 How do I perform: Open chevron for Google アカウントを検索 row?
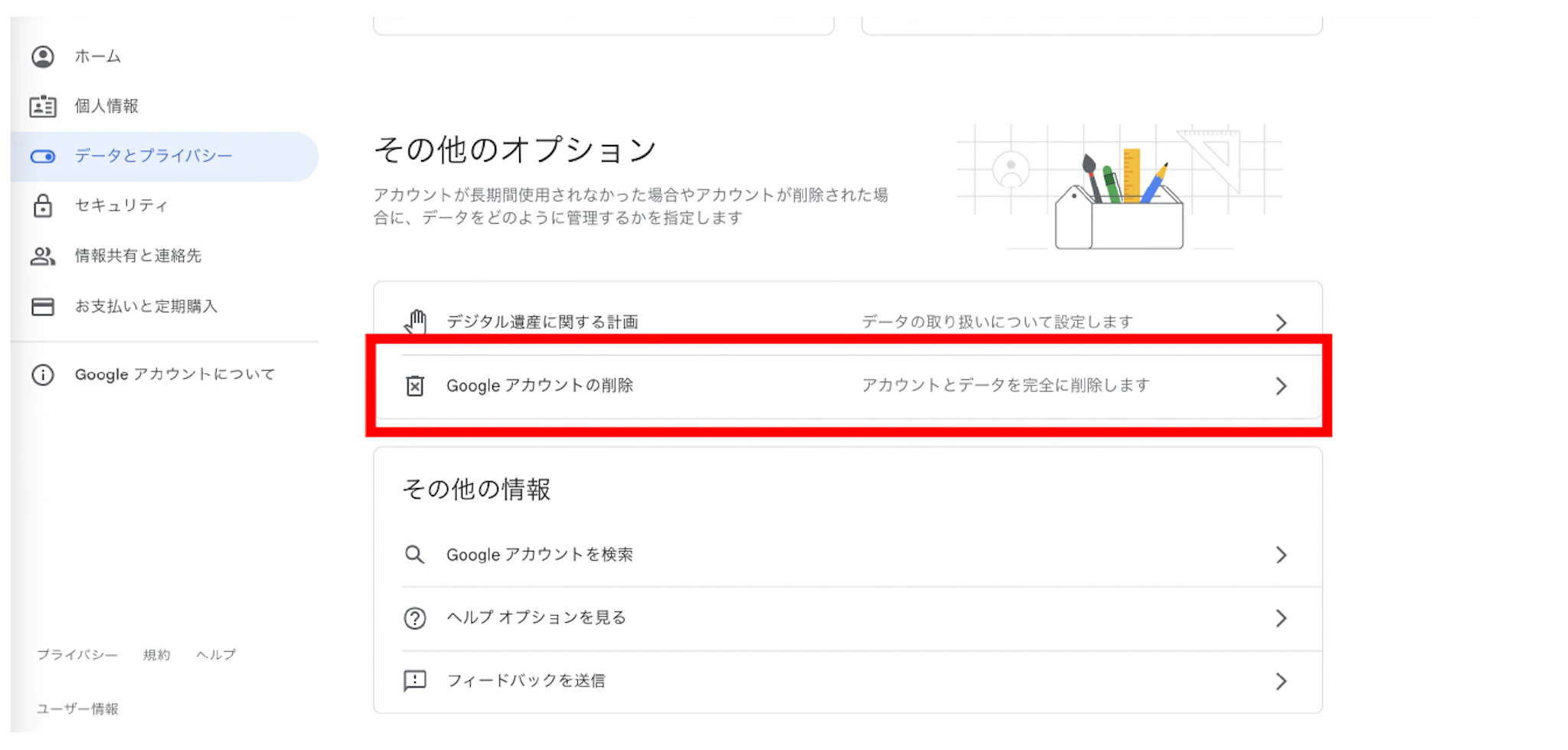pos(1281,555)
